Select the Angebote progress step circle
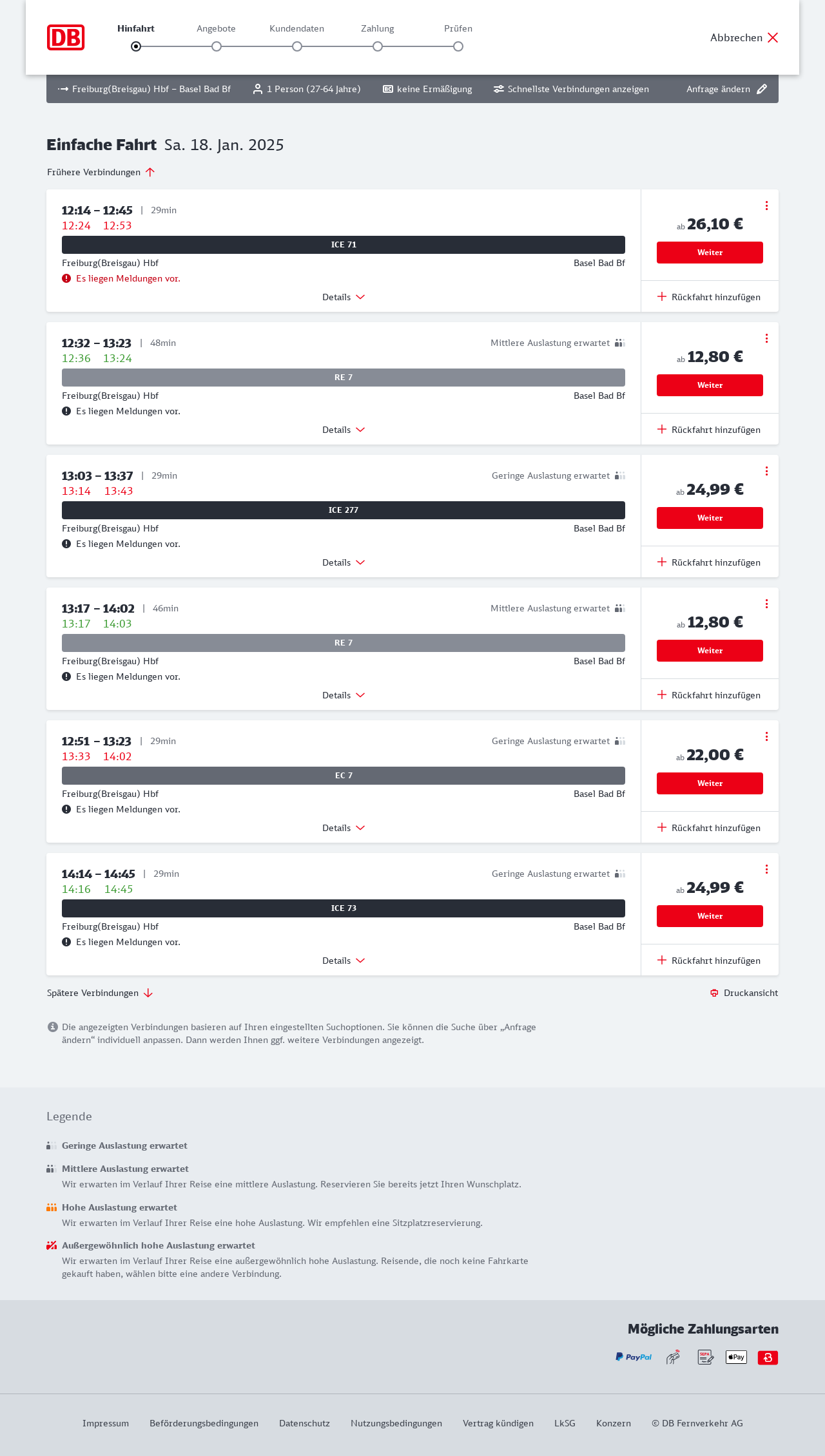The image size is (825, 1456). click(x=217, y=46)
